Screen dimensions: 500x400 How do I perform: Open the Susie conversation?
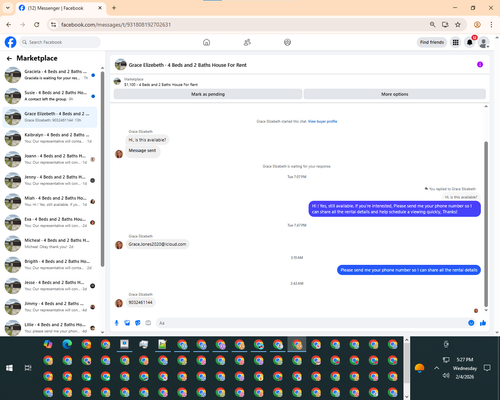[50, 96]
